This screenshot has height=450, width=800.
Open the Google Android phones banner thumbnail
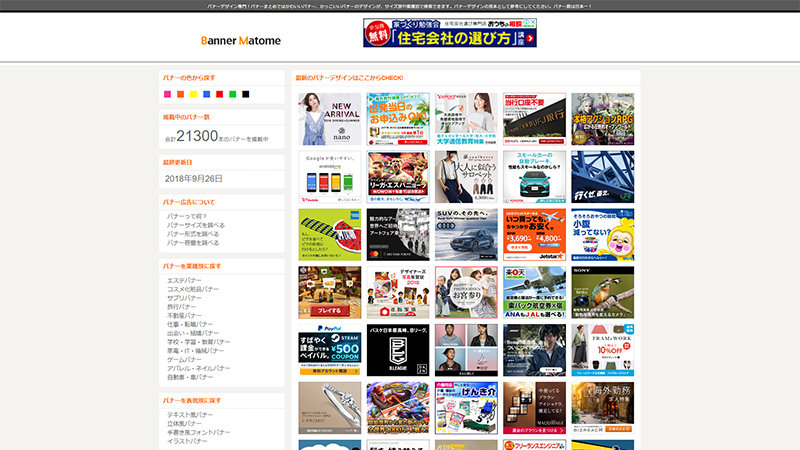click(x=330, y=177)
